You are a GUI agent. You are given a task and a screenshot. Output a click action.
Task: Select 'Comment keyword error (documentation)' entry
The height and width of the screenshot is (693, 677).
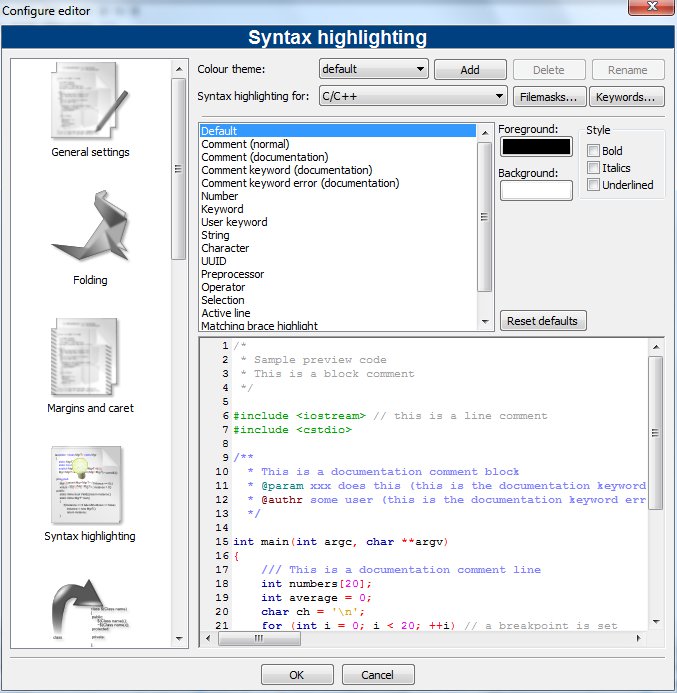point(338,183)
